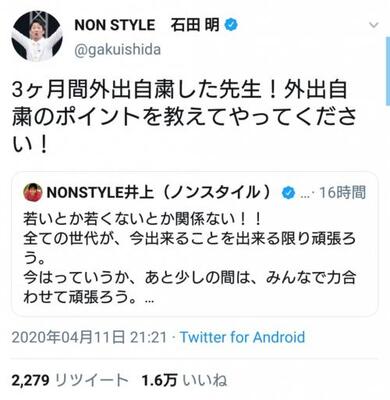Open the tweet options chevron menu

tap(374, 25)
